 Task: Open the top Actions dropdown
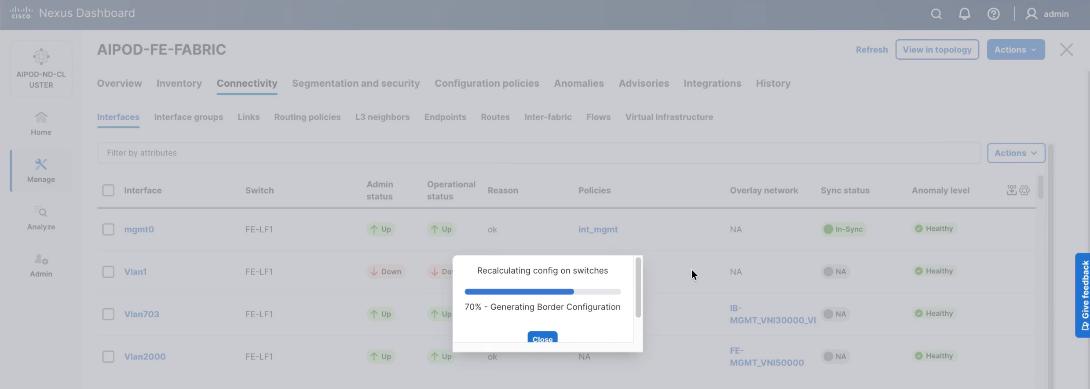1016,49
